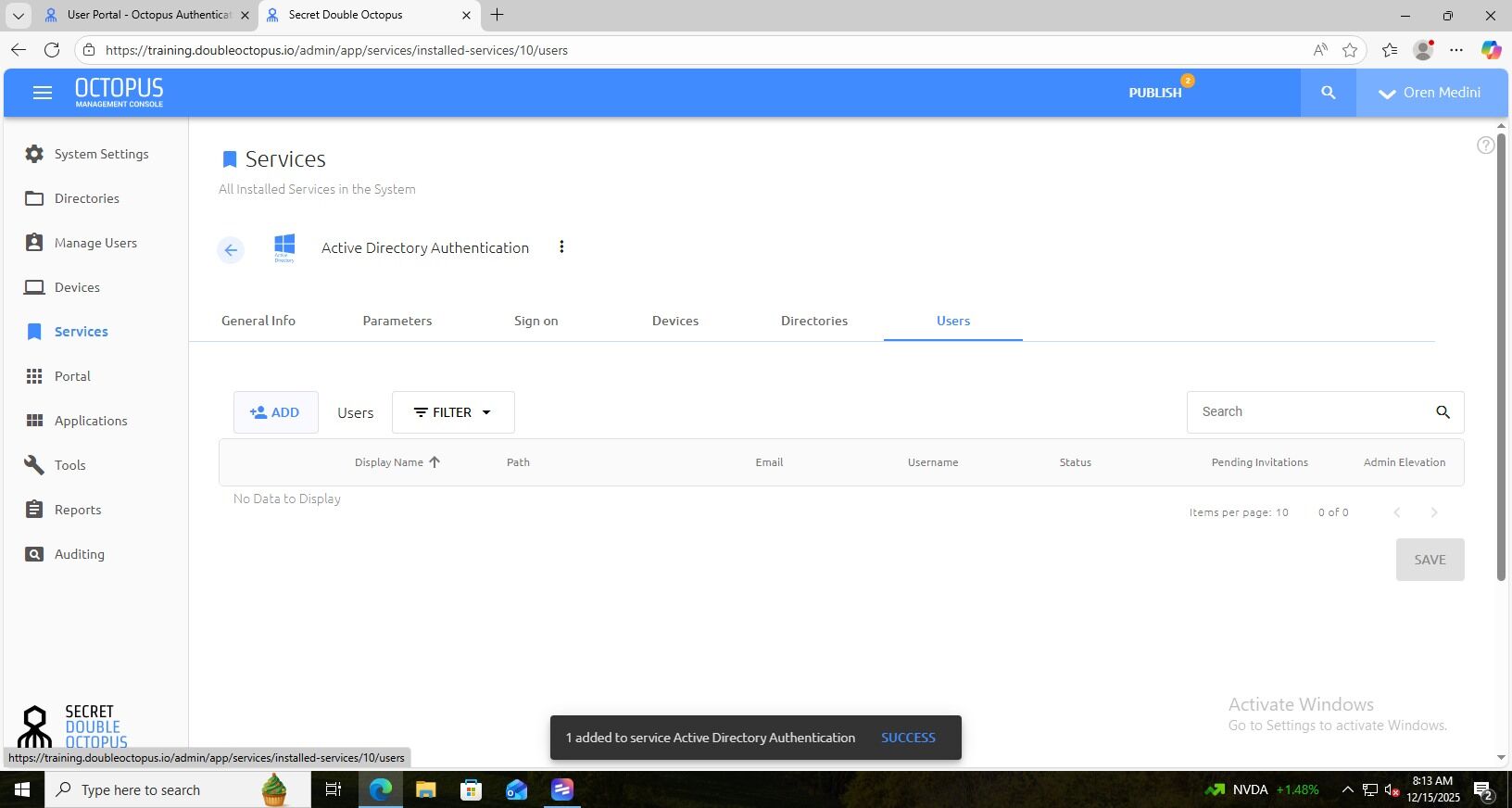Screen dimensions: 1512x808
Task: Switch to the Parameters tab
Action: [397, 321]
